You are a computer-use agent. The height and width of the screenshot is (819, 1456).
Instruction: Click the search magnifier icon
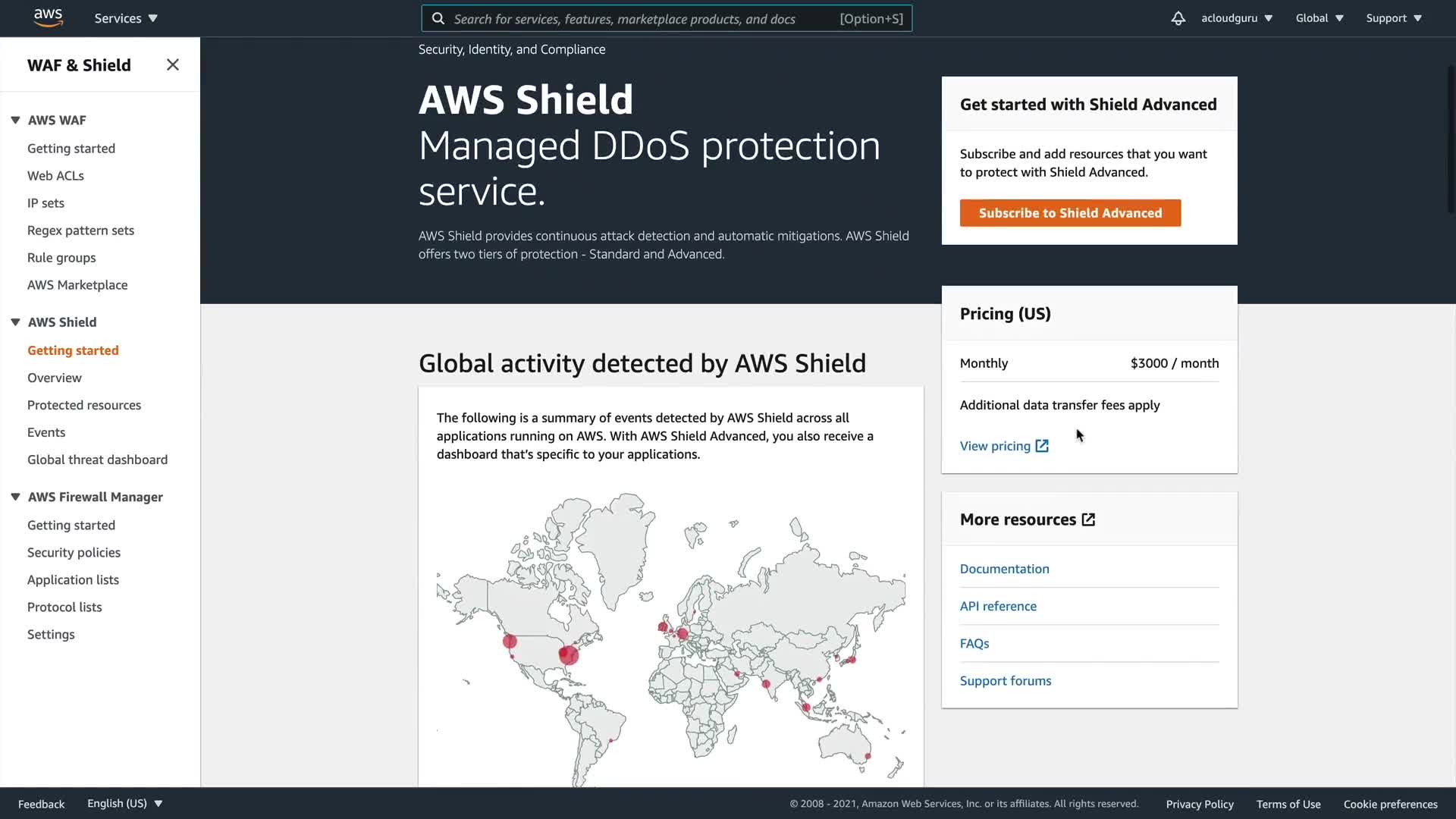click(438, 18)
